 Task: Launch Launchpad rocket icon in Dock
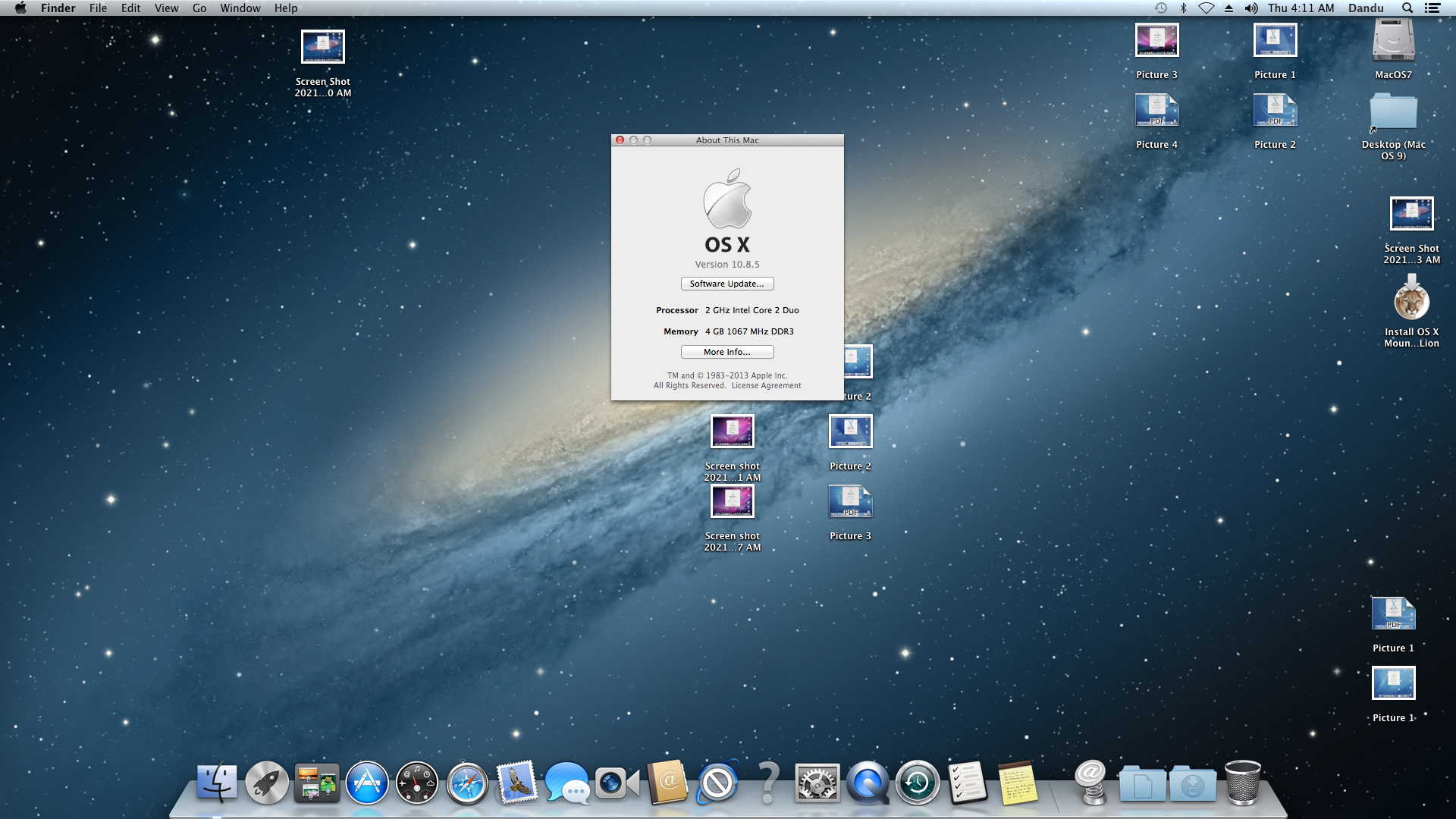(267, 782)
